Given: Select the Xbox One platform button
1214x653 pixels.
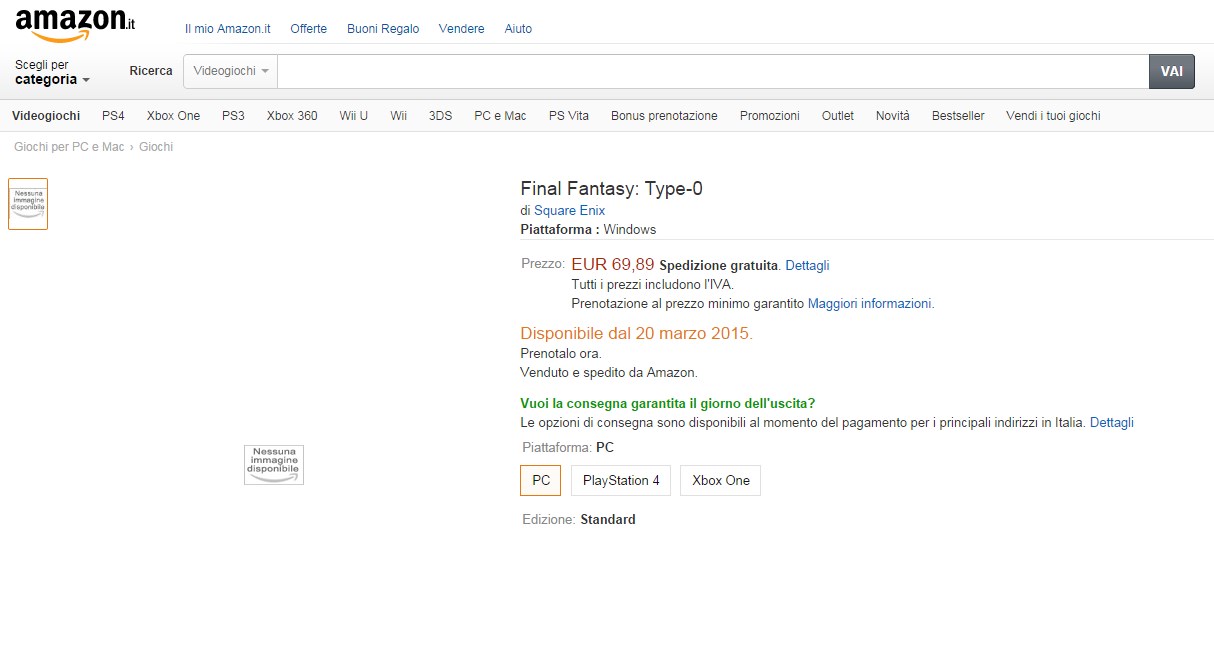Looking at the screenshot, I should click(x=721, y=480).
